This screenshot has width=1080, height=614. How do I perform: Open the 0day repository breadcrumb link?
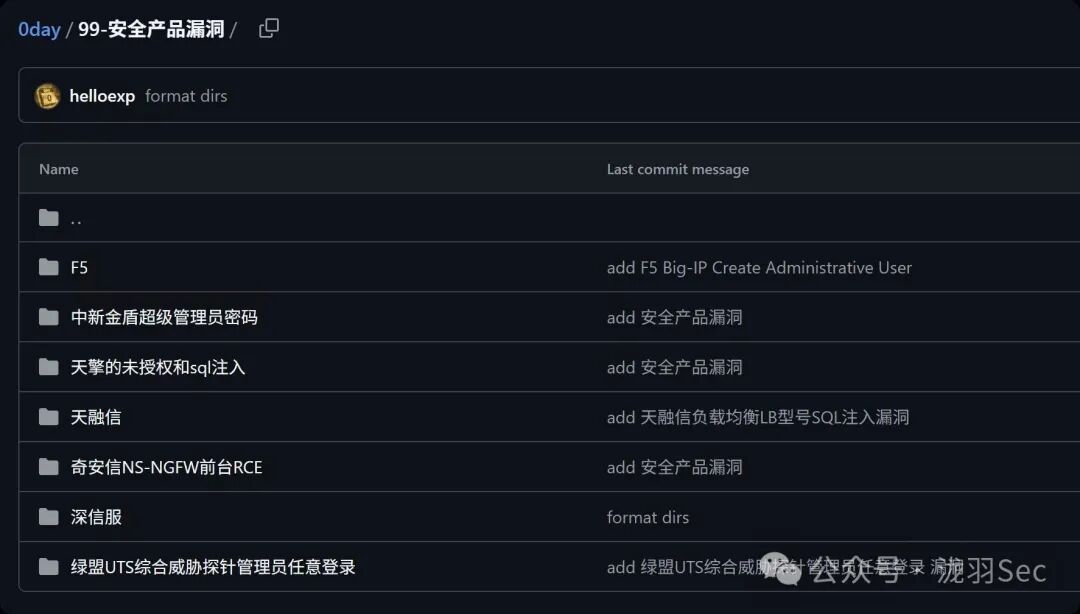coord(38,29)
